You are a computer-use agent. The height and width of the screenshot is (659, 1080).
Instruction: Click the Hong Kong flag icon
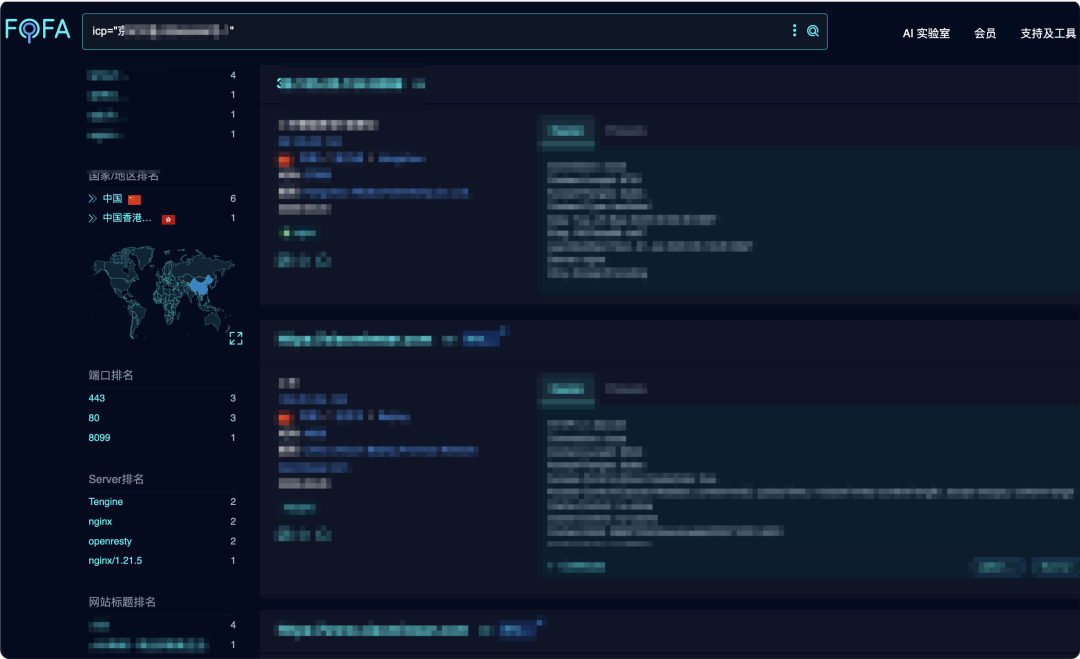click(x=168, y=220)
